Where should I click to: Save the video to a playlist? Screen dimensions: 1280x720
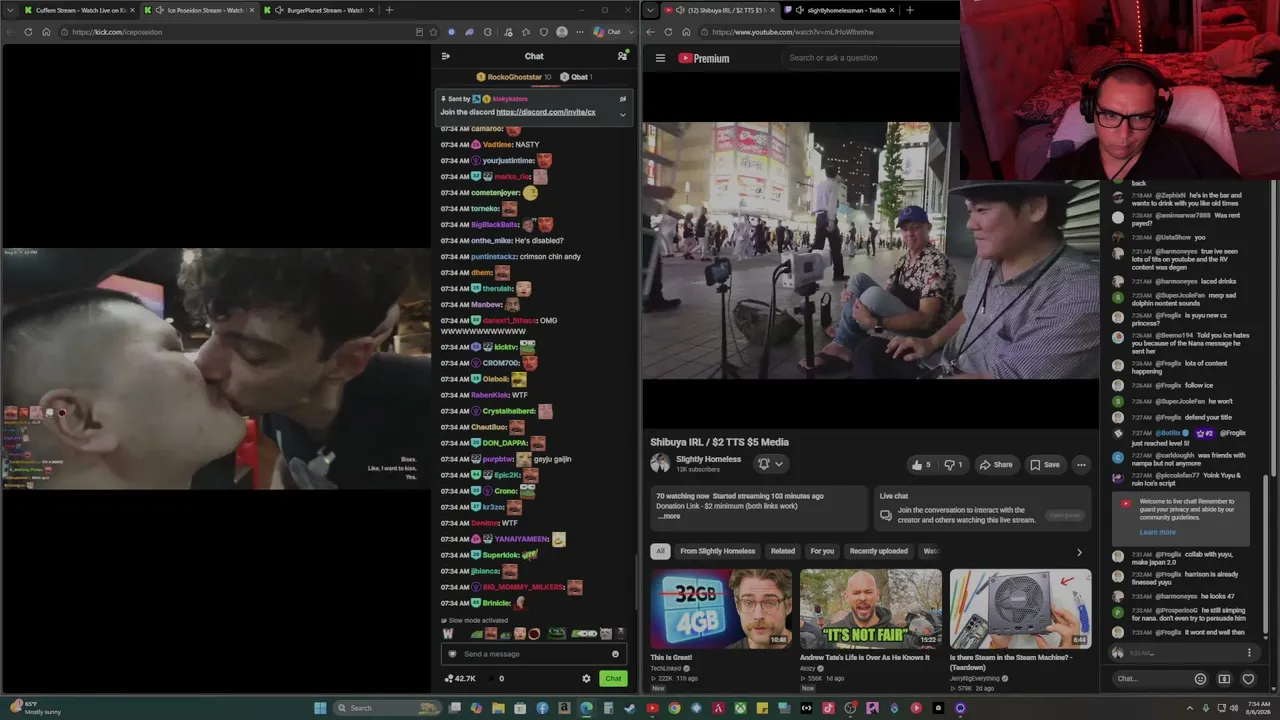click(1045, 464)
